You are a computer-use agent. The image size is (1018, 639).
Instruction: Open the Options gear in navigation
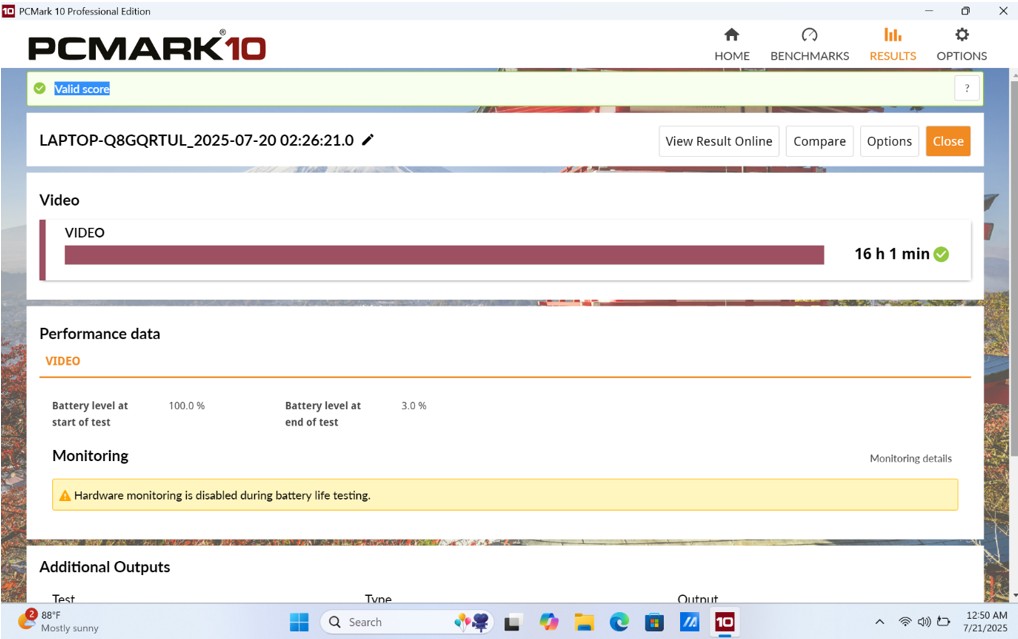(961, 45)
